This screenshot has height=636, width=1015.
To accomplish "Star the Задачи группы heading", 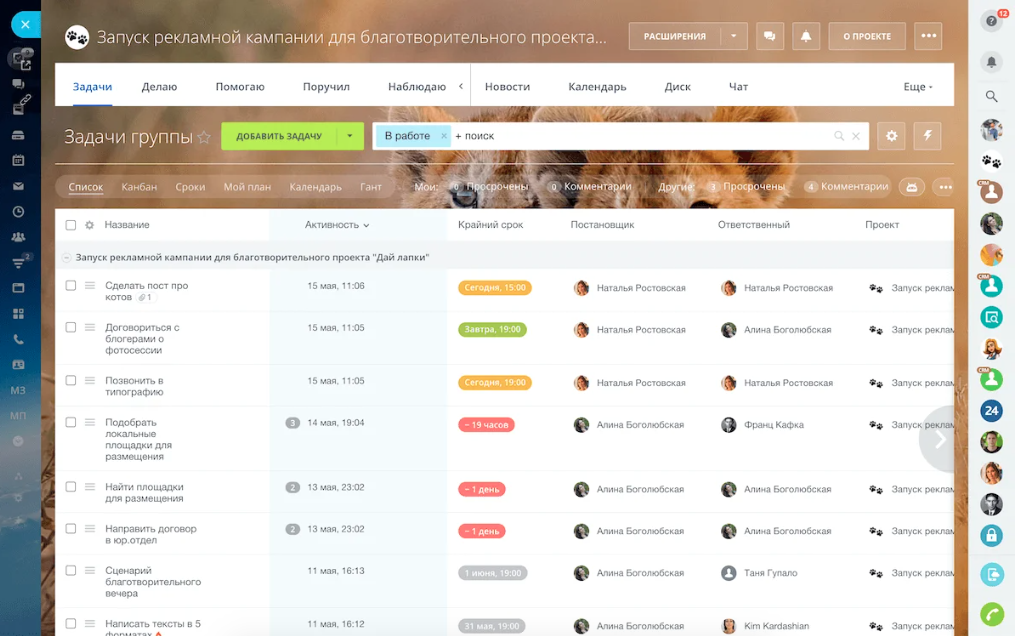I will pyautogui.click(x=204, y=137).
